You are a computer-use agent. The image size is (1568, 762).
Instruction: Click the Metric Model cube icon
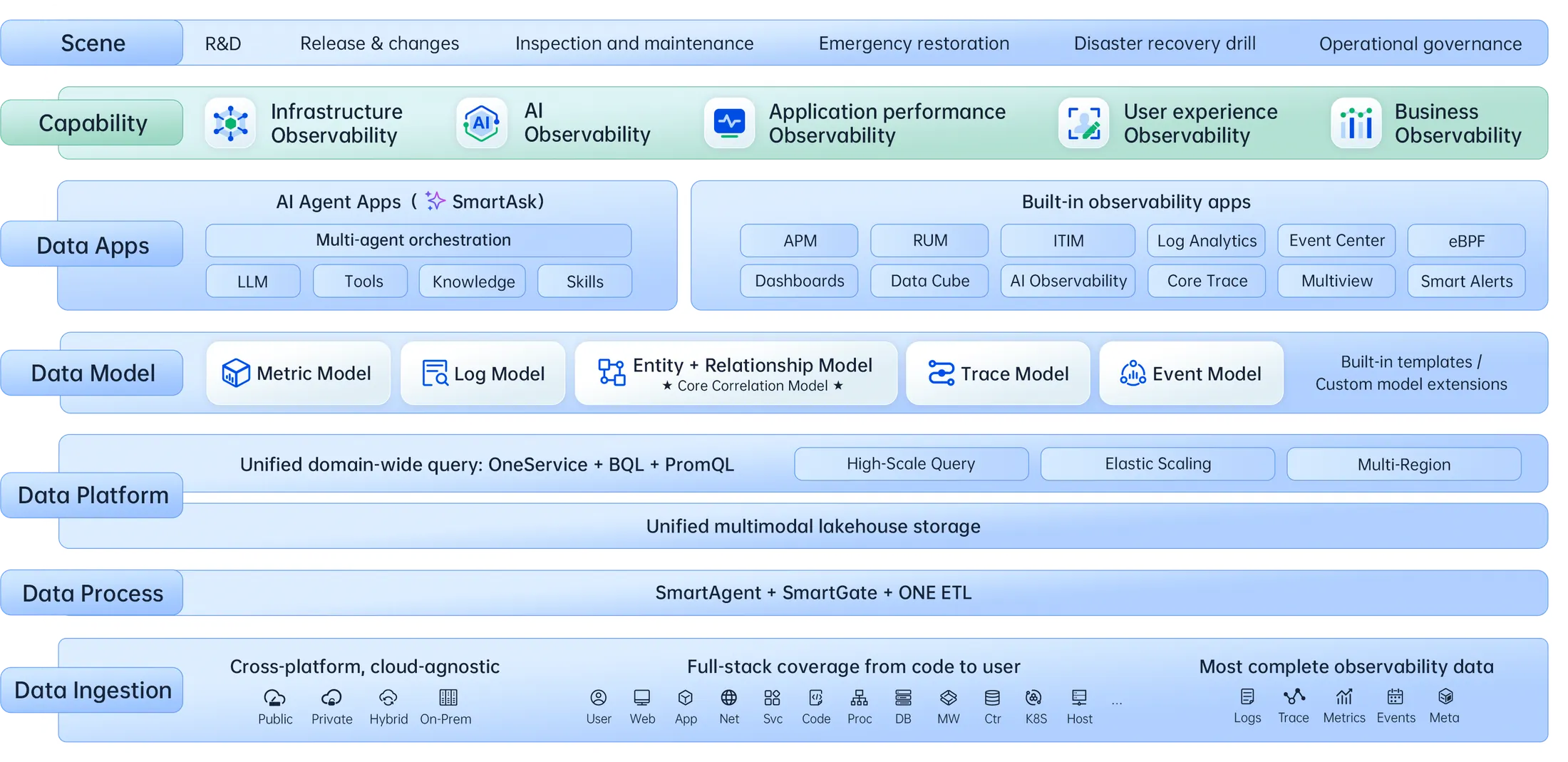click(x=236, y=373)
